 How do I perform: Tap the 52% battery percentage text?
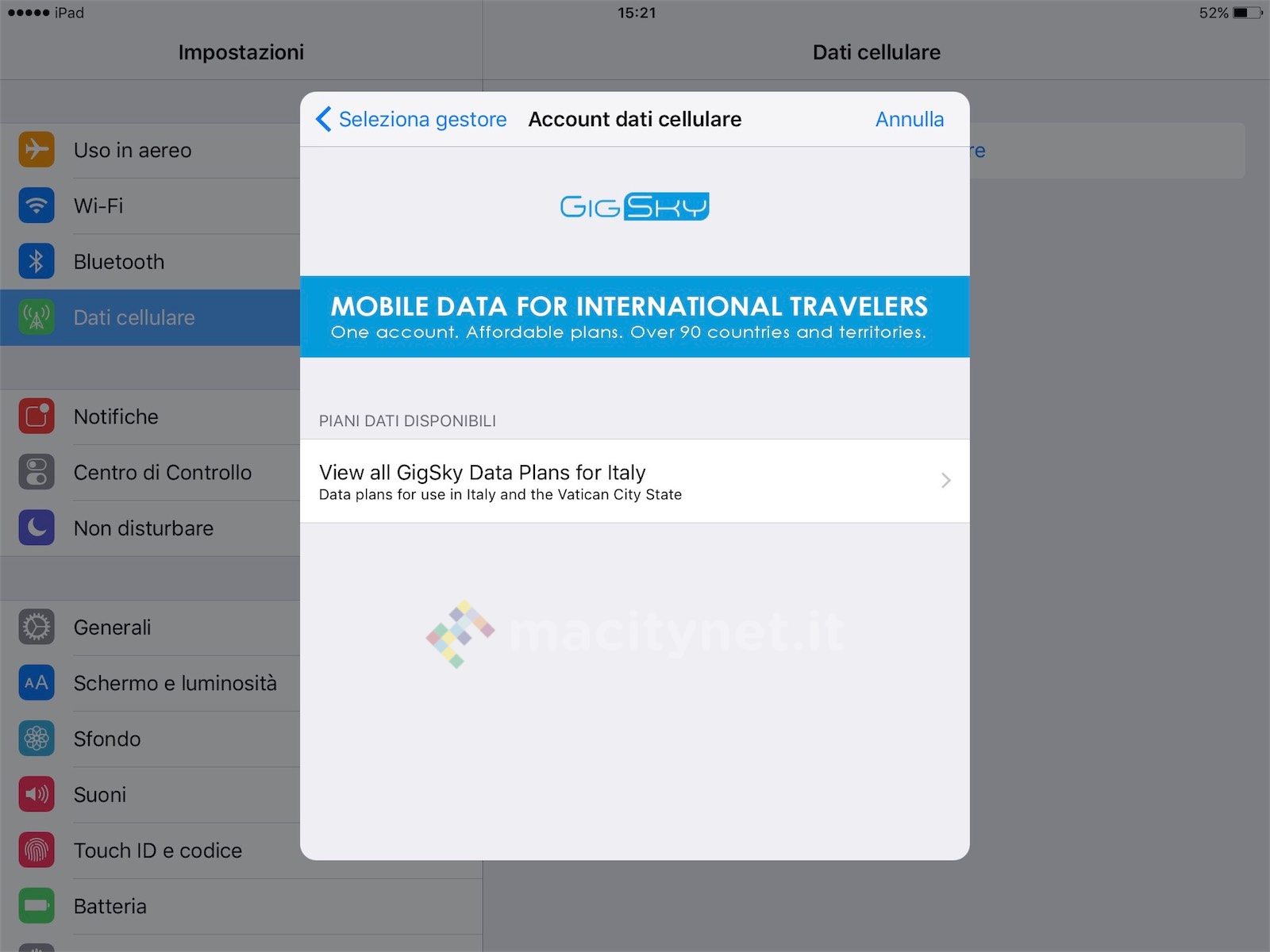pyautogui.click(x=1214, y=13)
